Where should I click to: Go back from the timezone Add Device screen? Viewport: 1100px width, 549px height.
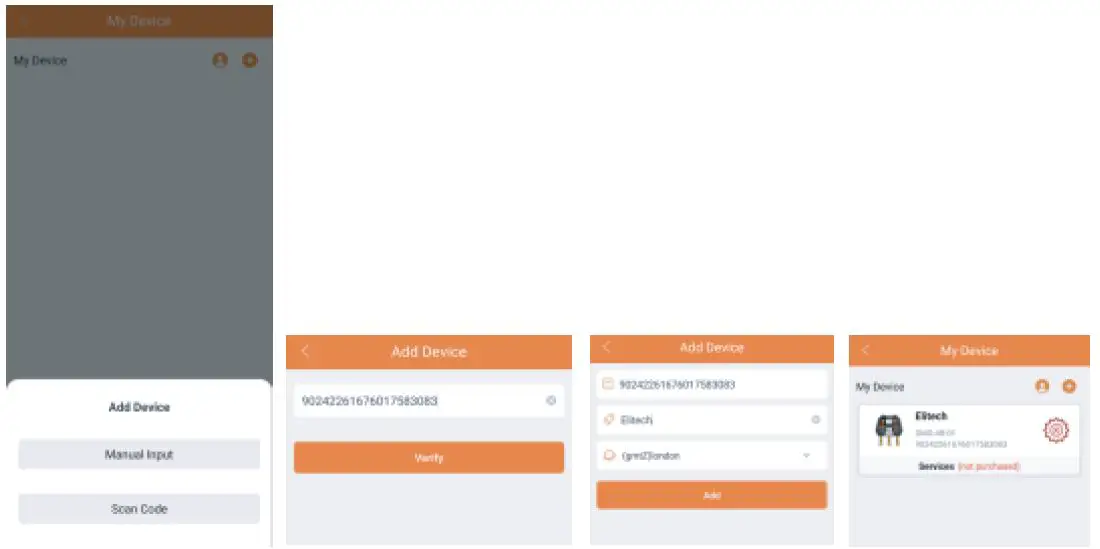coord(606,347)
